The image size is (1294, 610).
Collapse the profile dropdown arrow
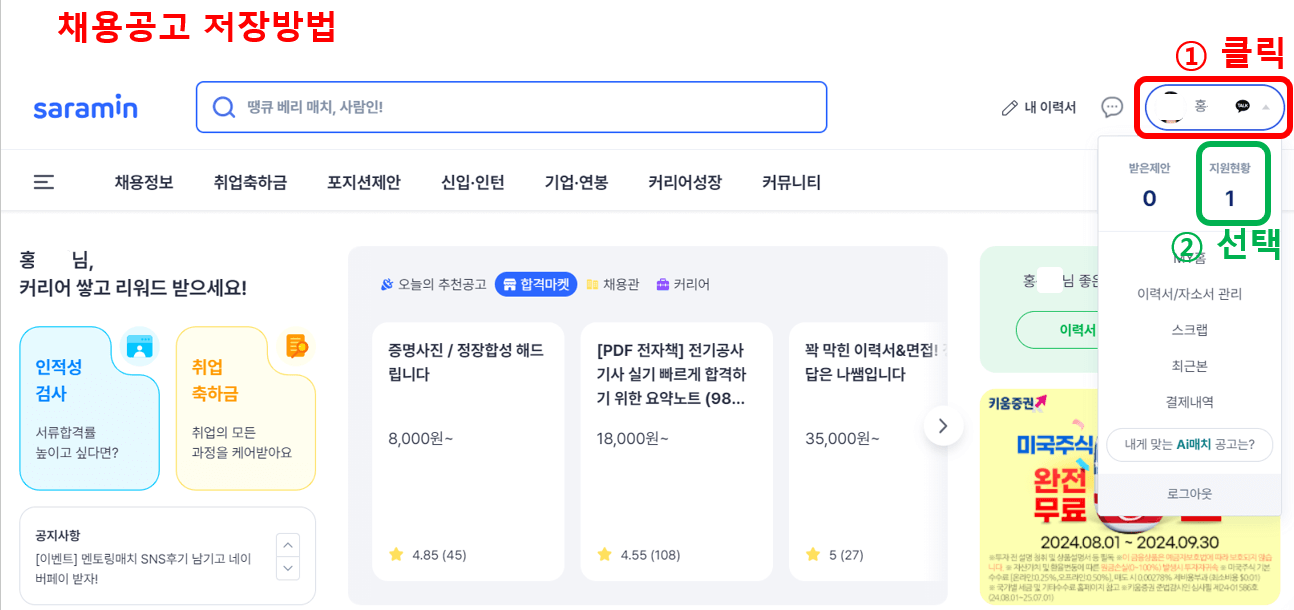[x=1264, y=107]
